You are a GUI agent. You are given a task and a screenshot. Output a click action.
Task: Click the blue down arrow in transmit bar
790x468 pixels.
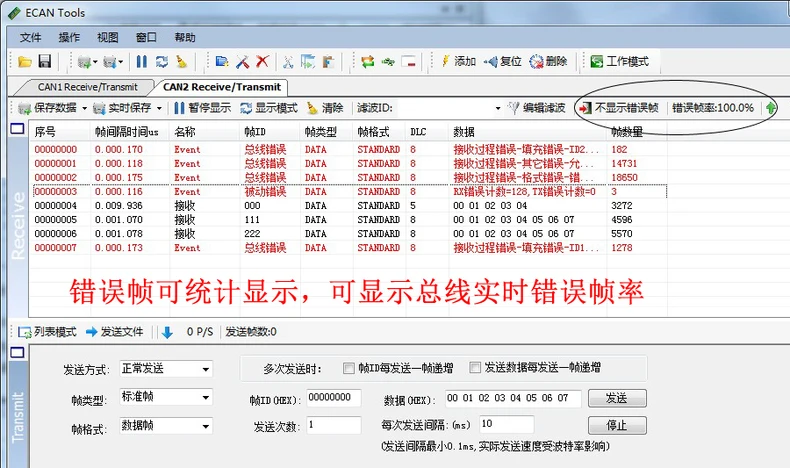click(x=167, y=332)
